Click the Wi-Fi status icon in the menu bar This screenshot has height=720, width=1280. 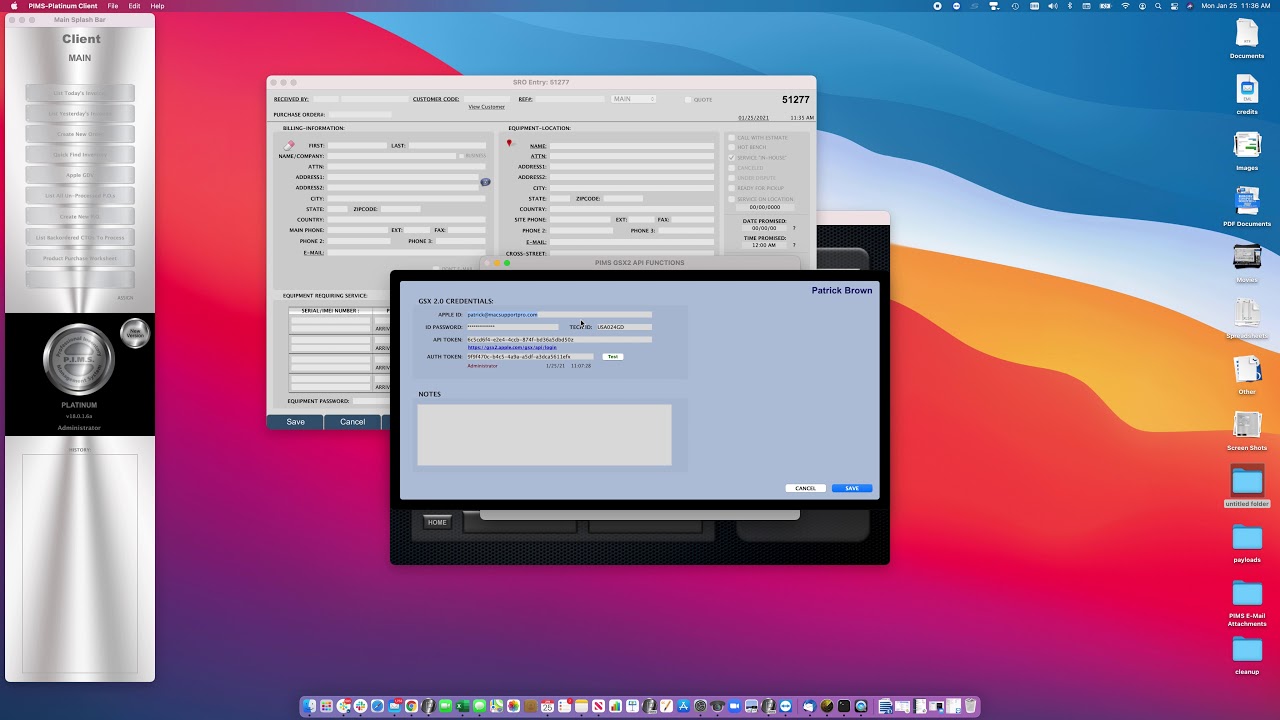pos(1125,6)
